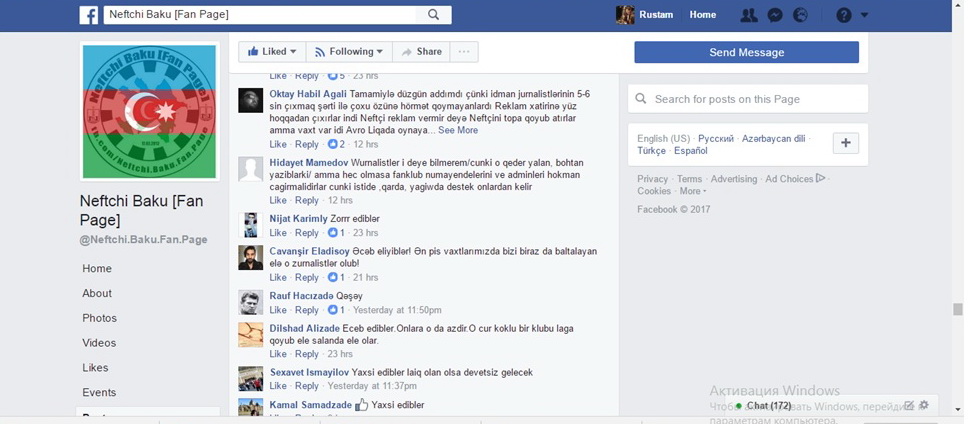Open Rustam's profile picture in top bar

(625, 15)
